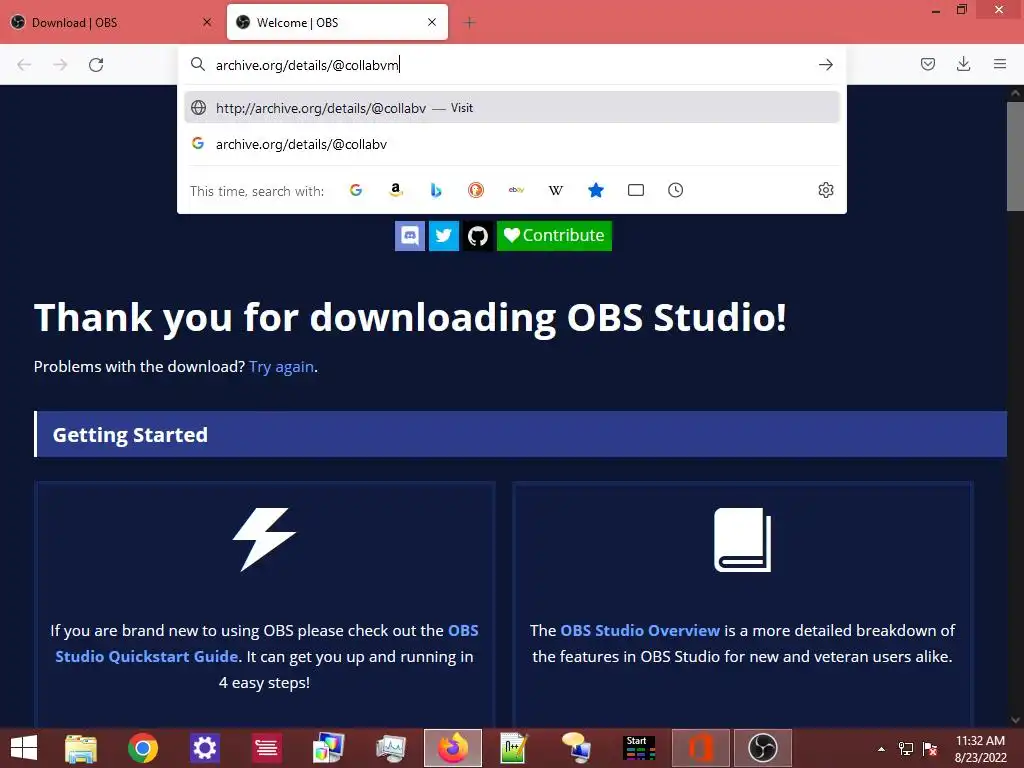The height and width of the screenshot is (768, 1024).
Task: Visit the http://archive.org/details/@collabv suggestion
Action: (511, 108)
